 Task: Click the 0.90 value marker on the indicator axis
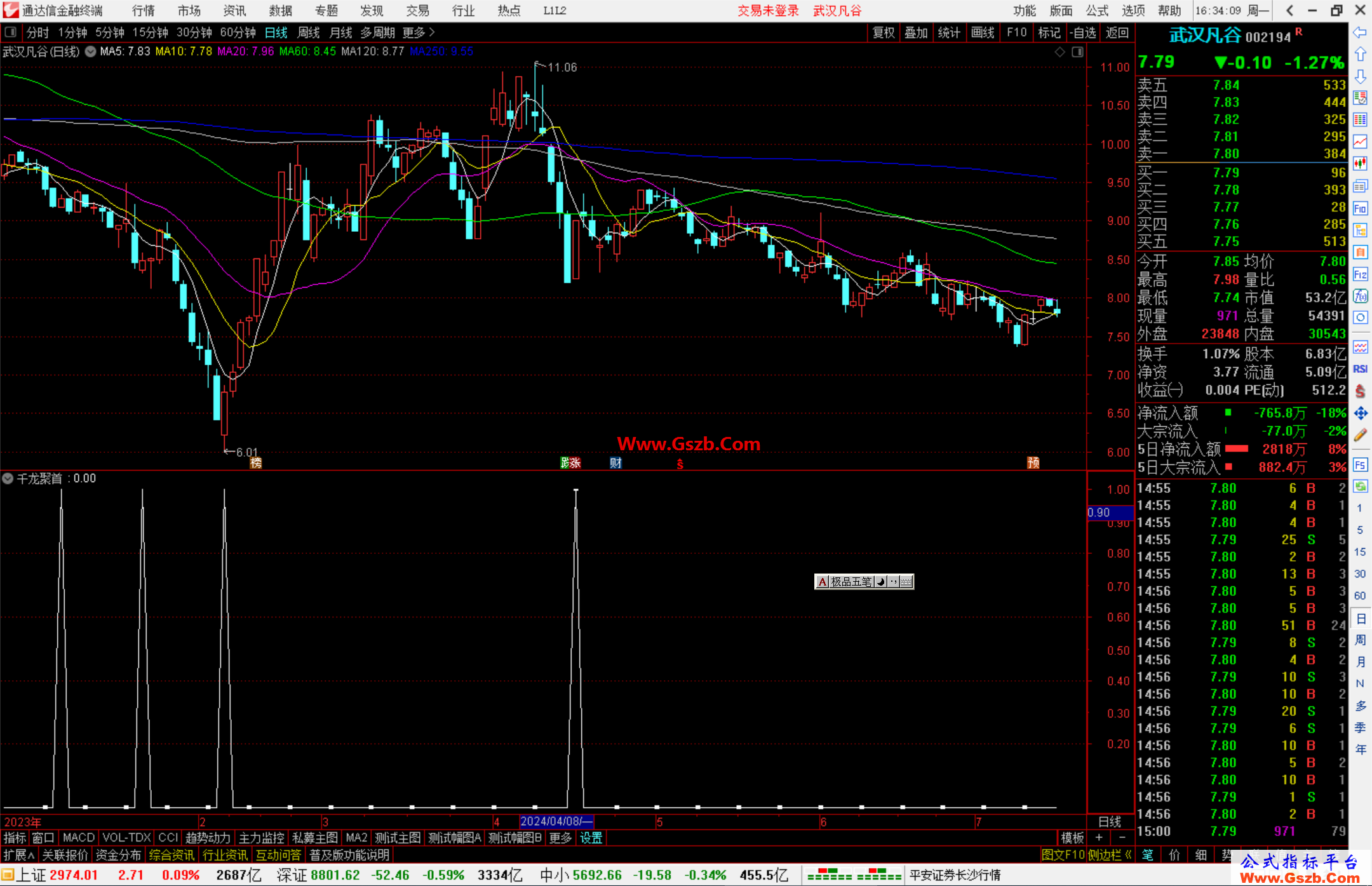click(x=1110, y=513)
